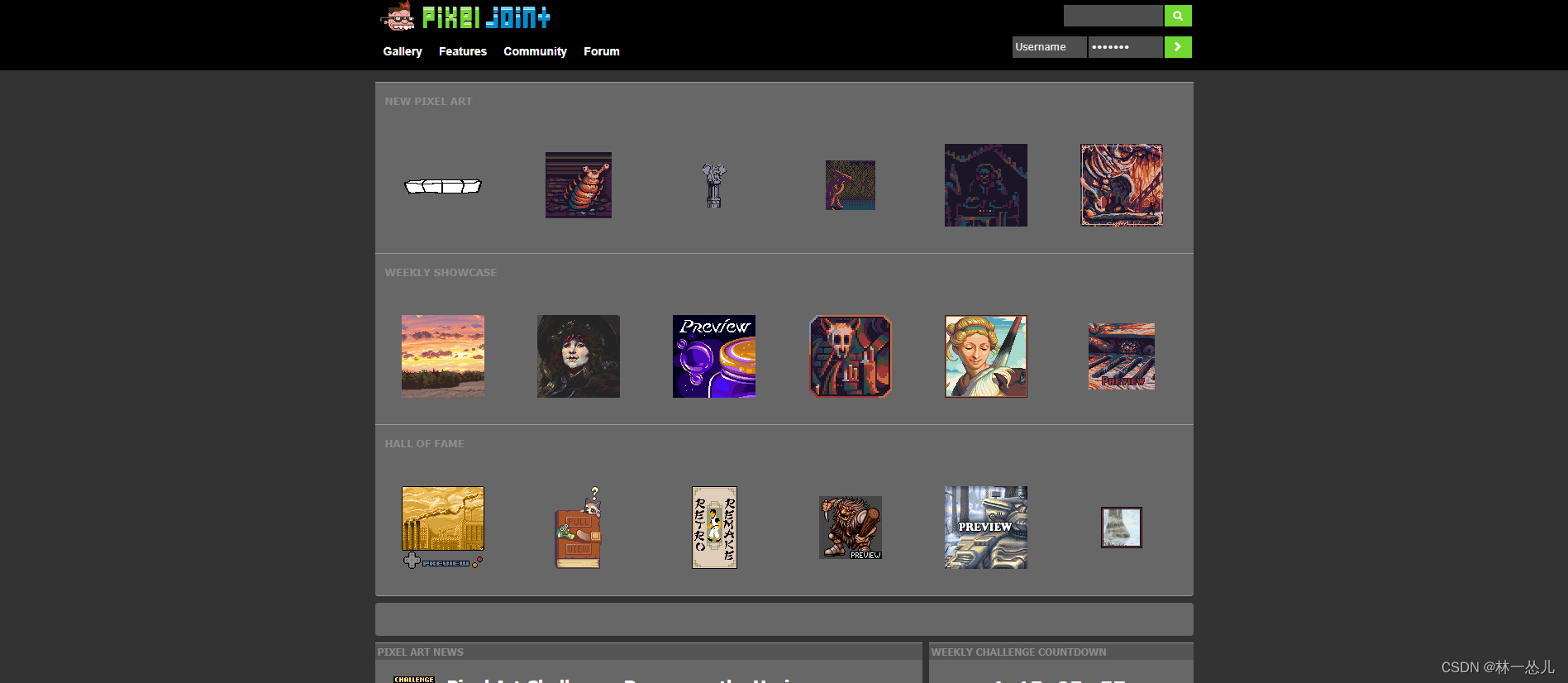This screenshot has width=1568, height=683.
Task: Open the blonde woman with sword thumbnail
Action: 986,356
